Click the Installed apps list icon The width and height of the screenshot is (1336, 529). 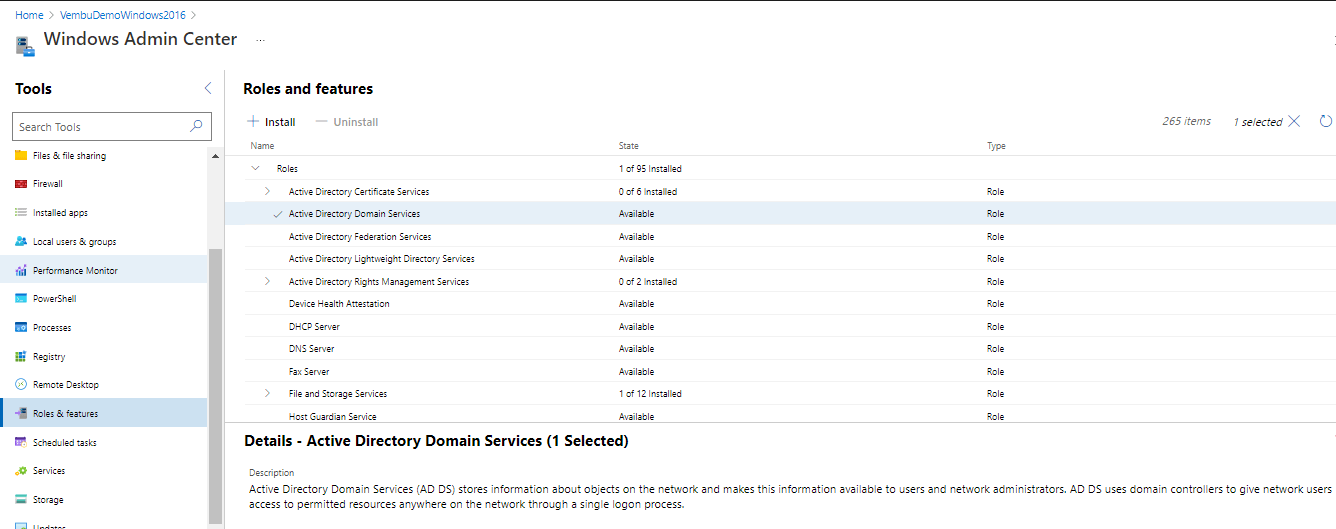tap(21, 213)
